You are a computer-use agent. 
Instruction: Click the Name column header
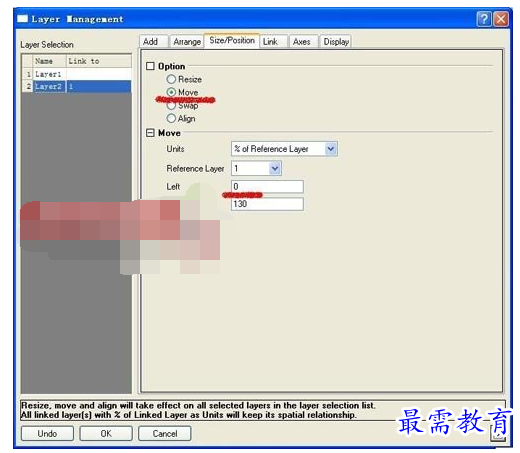49,61
